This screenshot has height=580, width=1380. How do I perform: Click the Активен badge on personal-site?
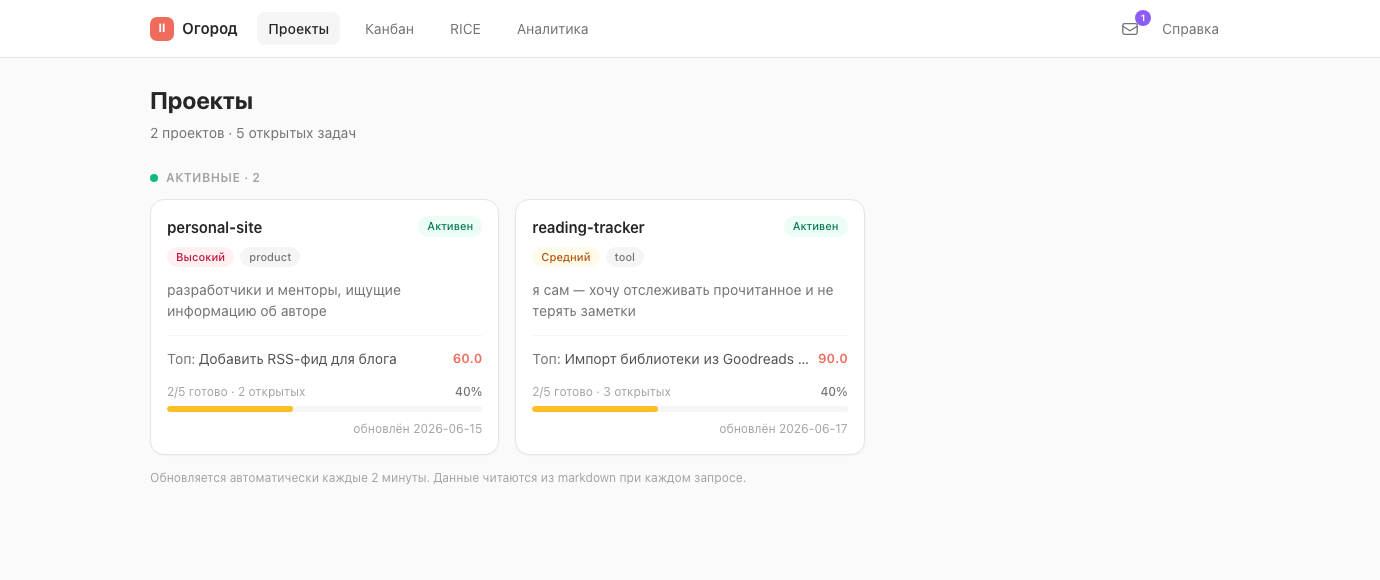pos(450,226)
